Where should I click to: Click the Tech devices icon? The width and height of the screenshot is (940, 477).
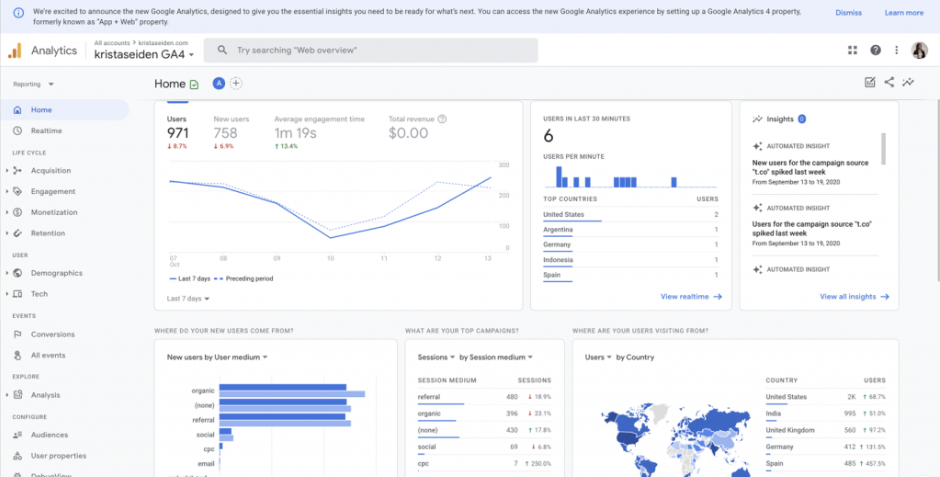pos(18,294)
